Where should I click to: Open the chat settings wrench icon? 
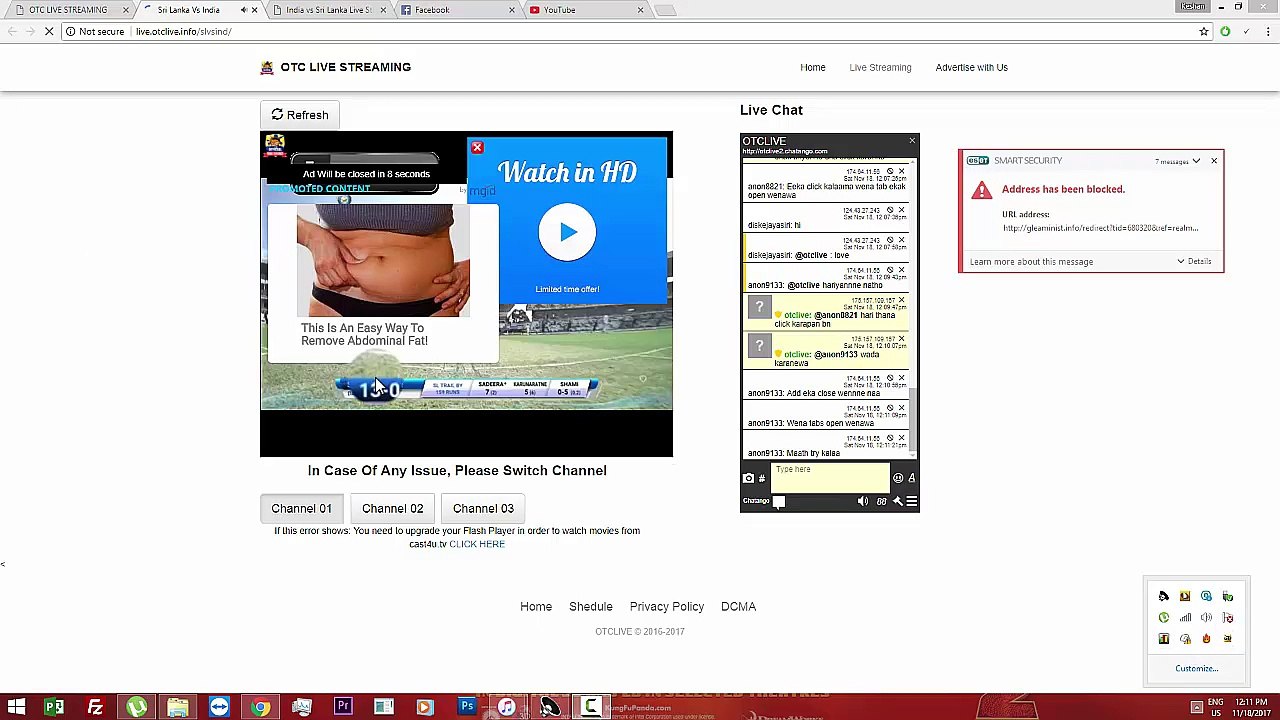tap(897, 501)
